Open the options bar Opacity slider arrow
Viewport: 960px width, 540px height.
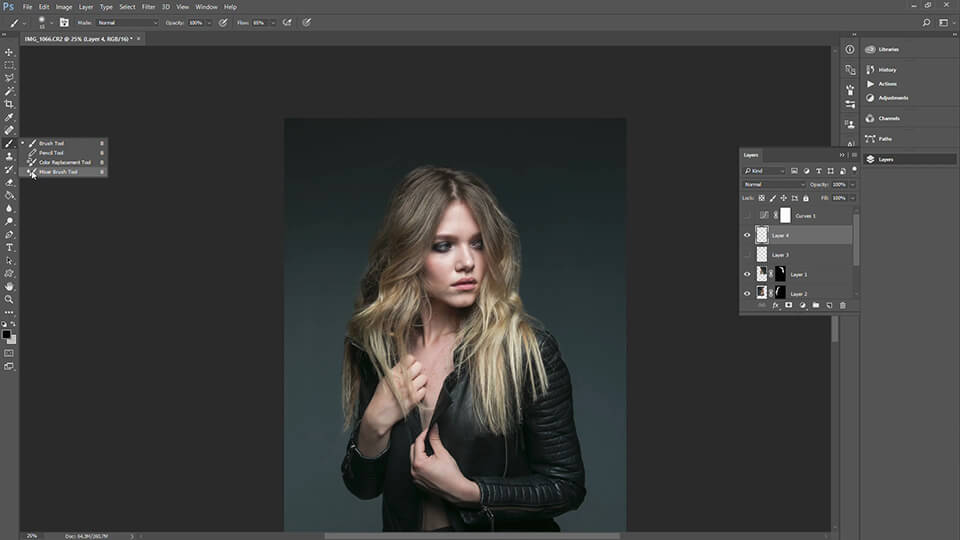click(x=209, y=23)
